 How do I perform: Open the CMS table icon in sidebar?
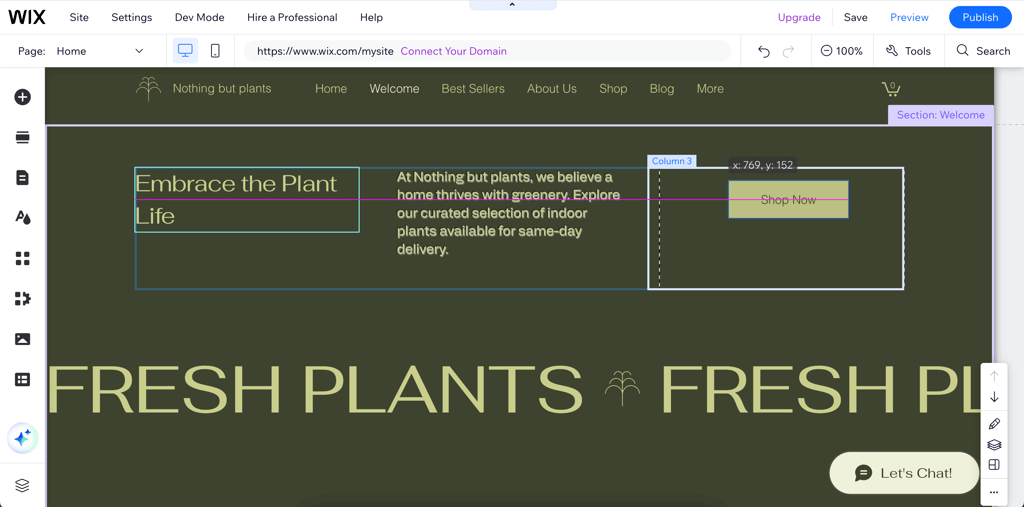coord(23,380)
